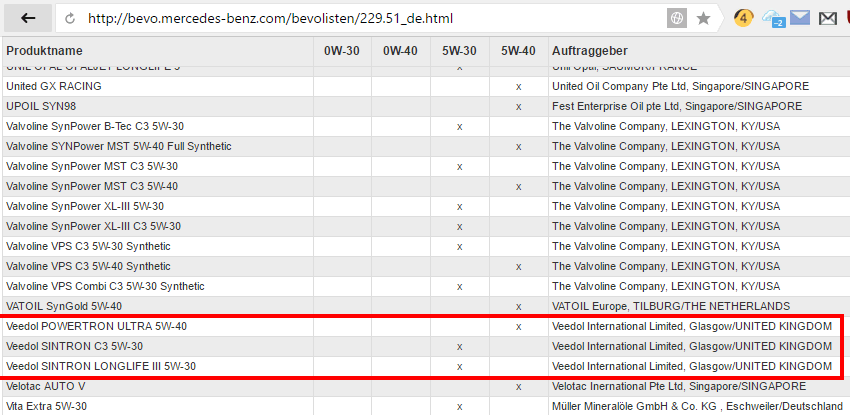This screenshot has height=415, width=850.
Task: Click the United GX RACING product row
Action: [53, 86]
